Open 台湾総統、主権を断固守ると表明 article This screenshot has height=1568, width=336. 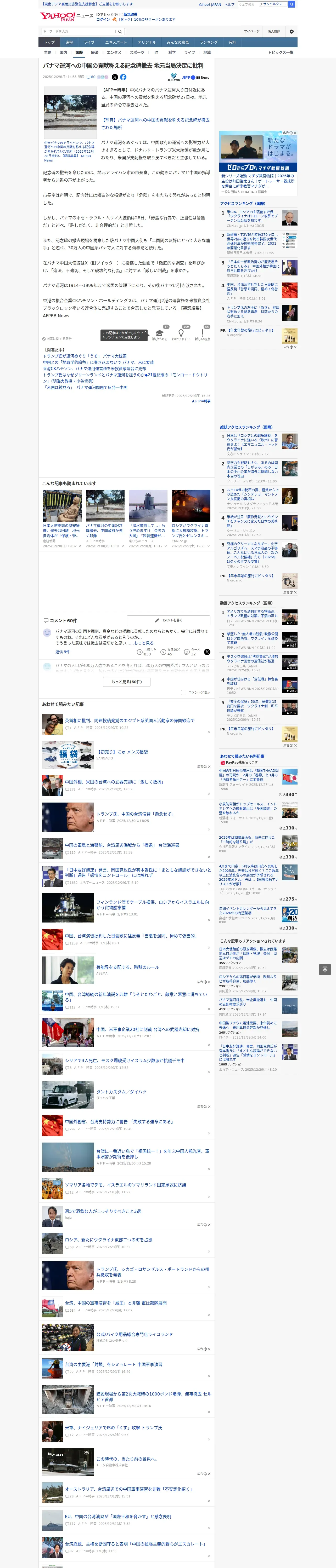click(135, 1544)
